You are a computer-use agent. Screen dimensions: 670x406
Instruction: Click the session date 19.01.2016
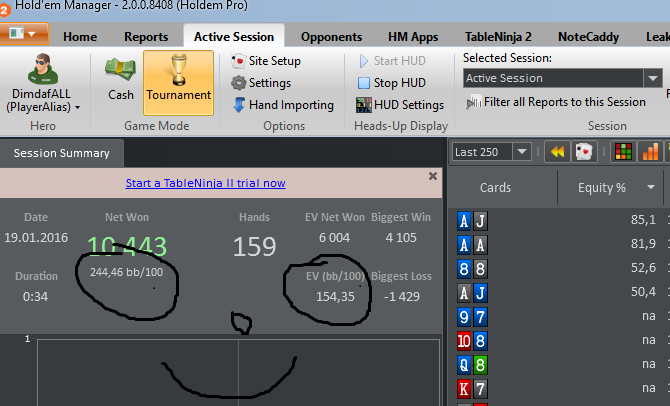(x=36, y=238)
